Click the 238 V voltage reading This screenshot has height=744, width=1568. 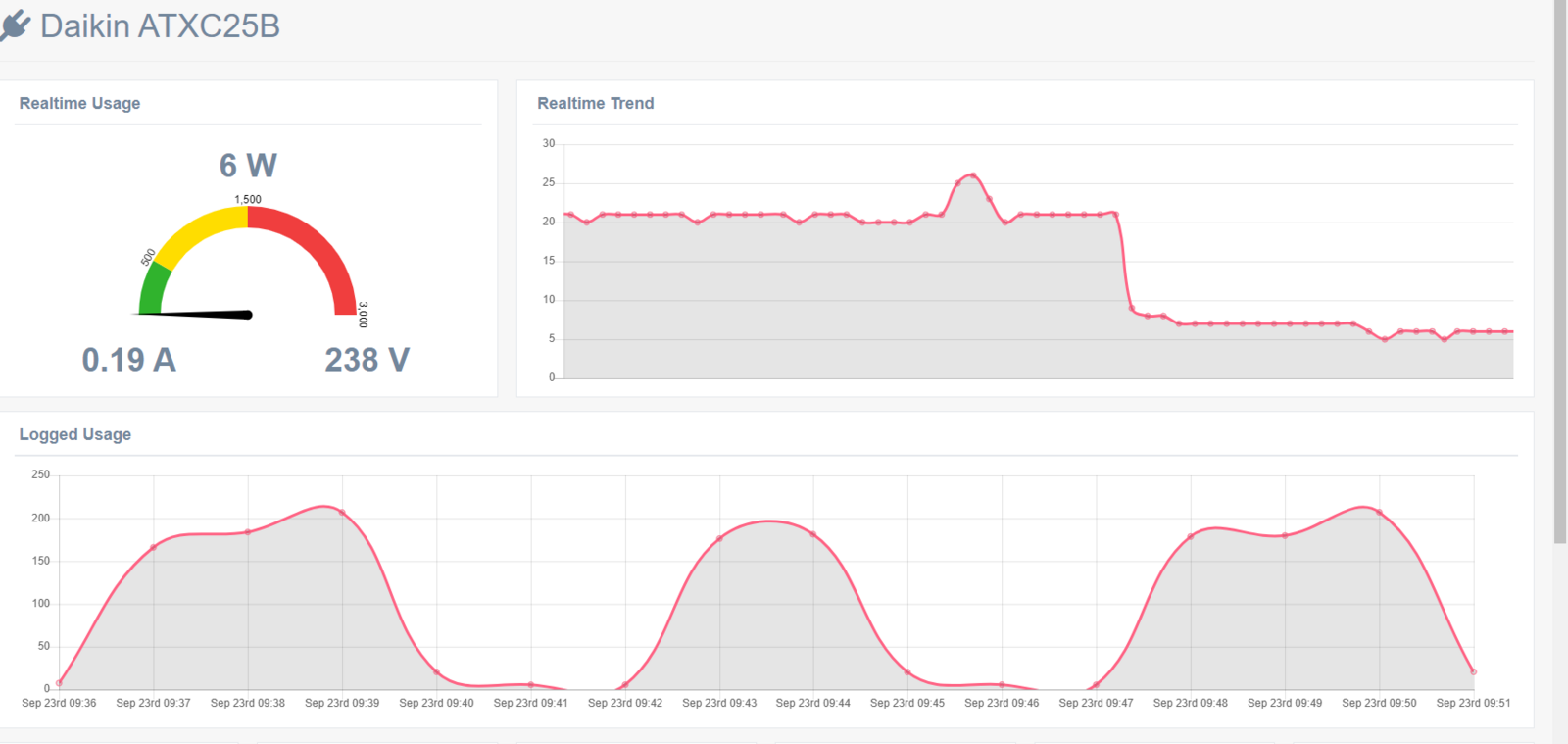(367, 360)
